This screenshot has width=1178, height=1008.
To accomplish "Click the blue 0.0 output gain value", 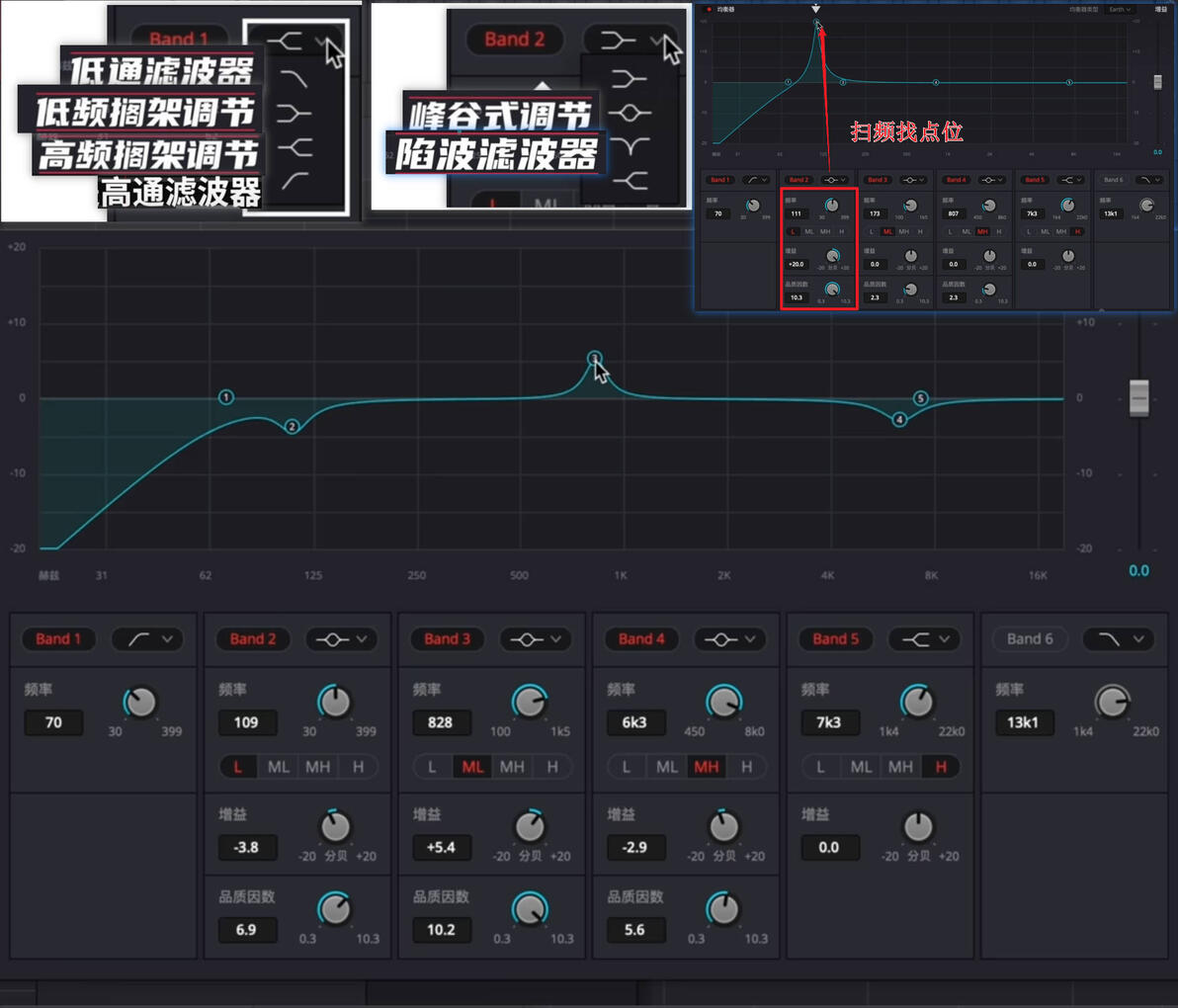I will [x=1138, y=570].
